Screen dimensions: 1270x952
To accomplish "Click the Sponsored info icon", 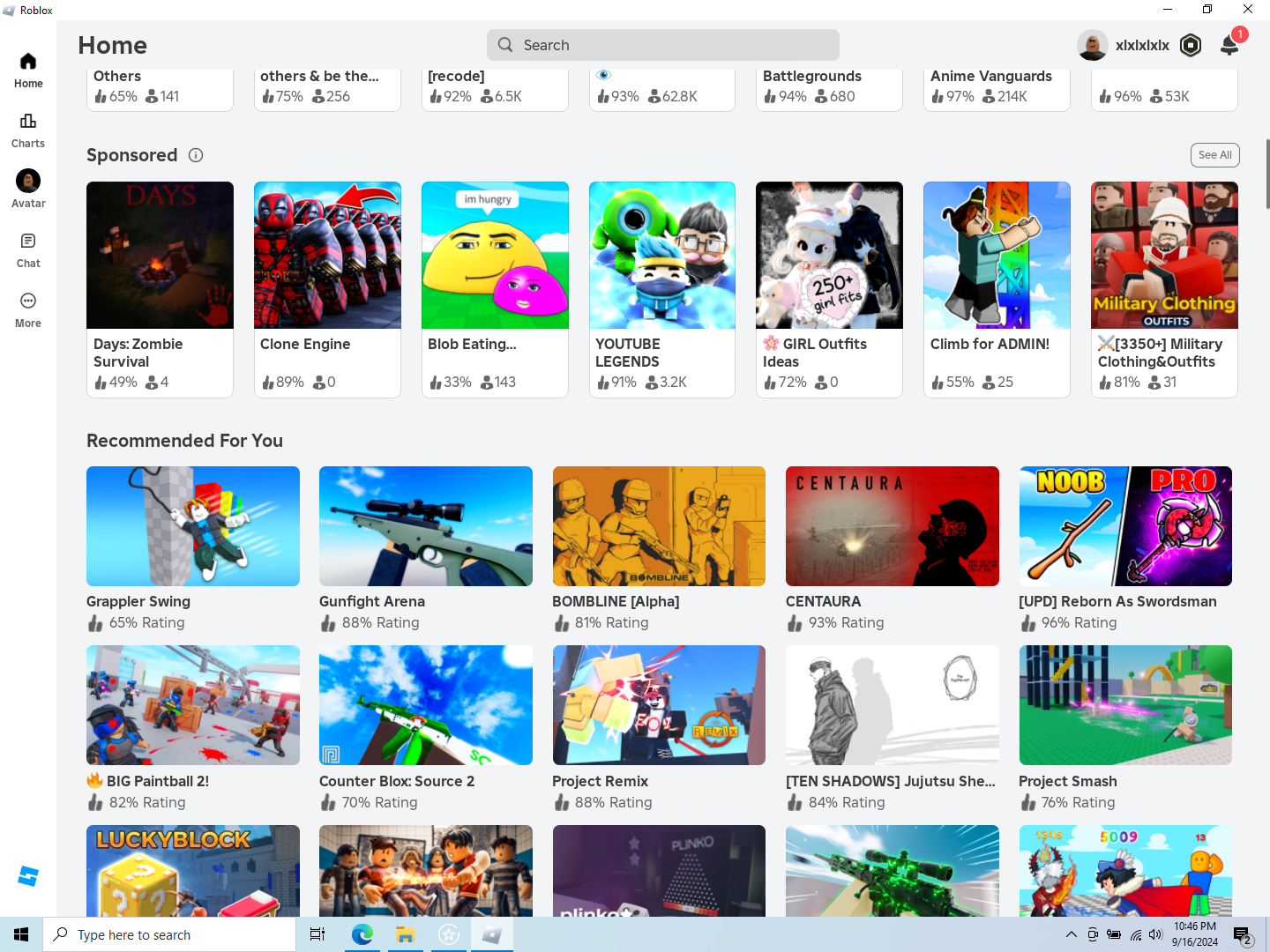I will tap(196, 155).
